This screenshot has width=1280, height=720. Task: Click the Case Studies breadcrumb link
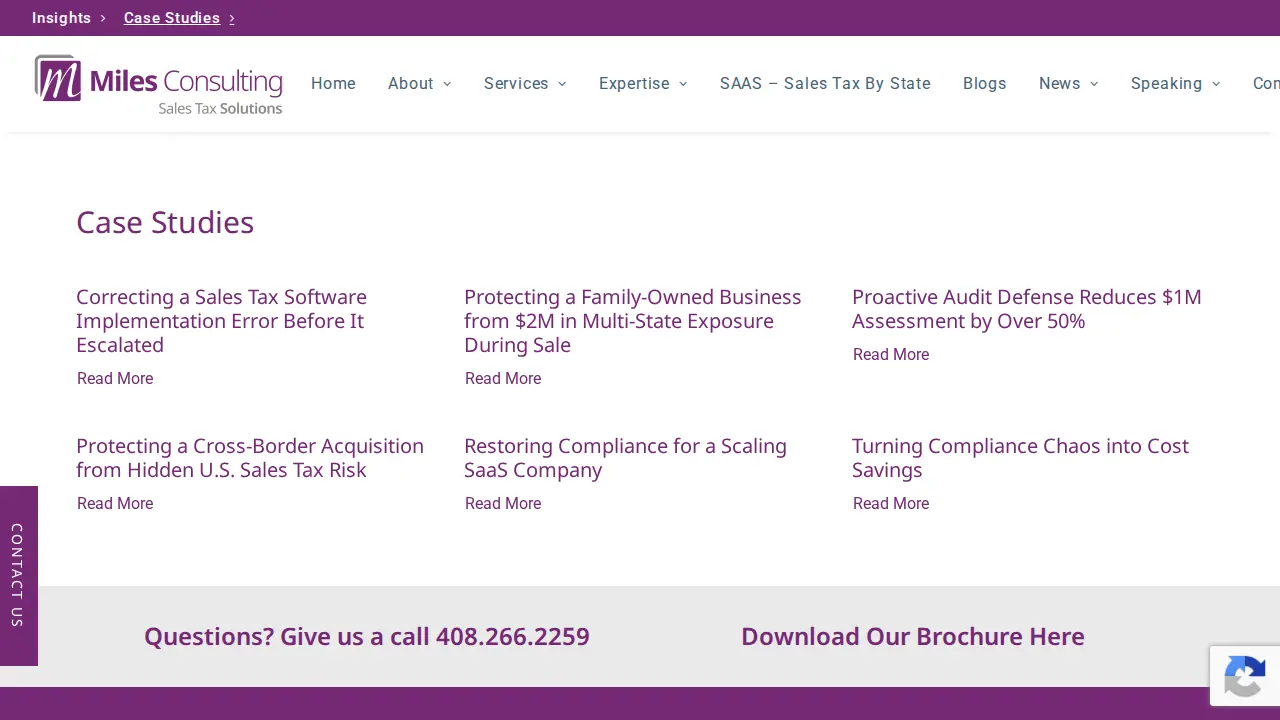pos(172,18)
